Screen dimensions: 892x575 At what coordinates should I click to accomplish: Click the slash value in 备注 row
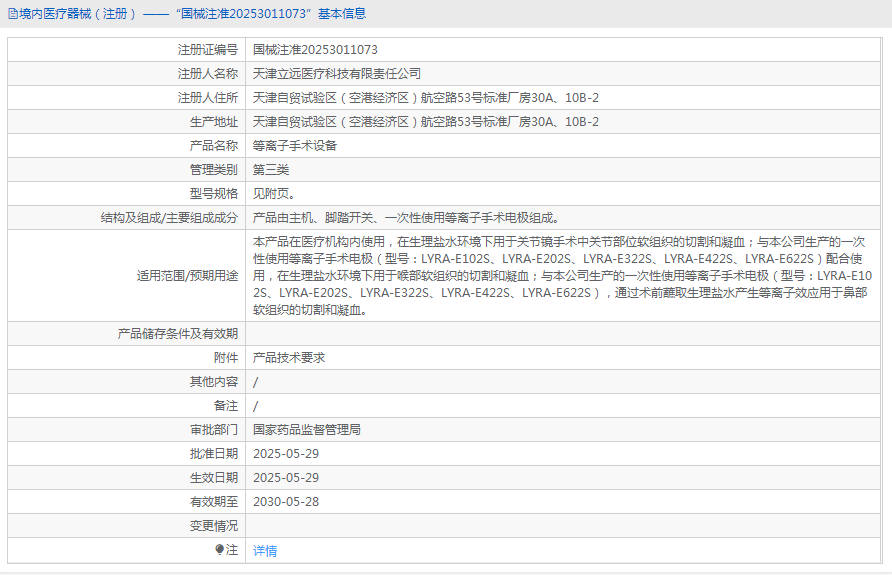point(255,406)
